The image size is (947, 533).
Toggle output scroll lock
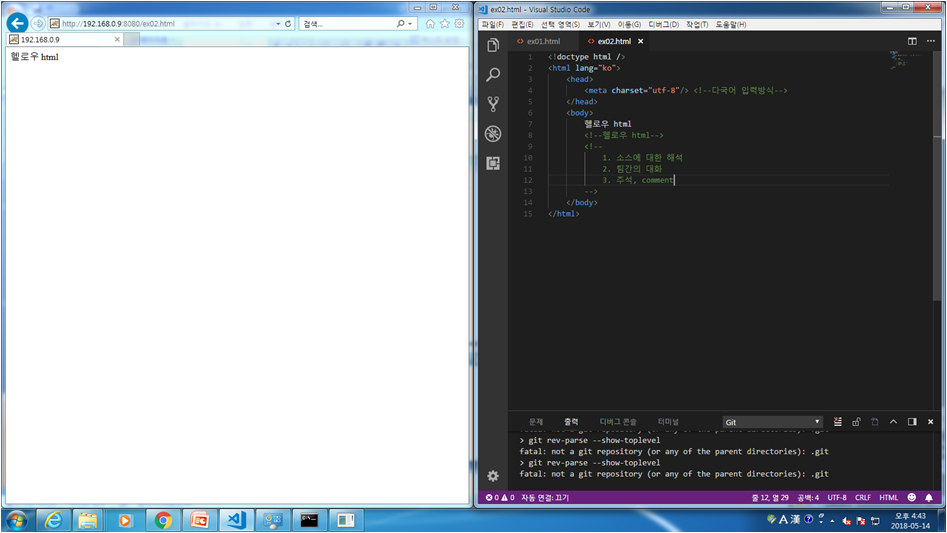[856, 422]
